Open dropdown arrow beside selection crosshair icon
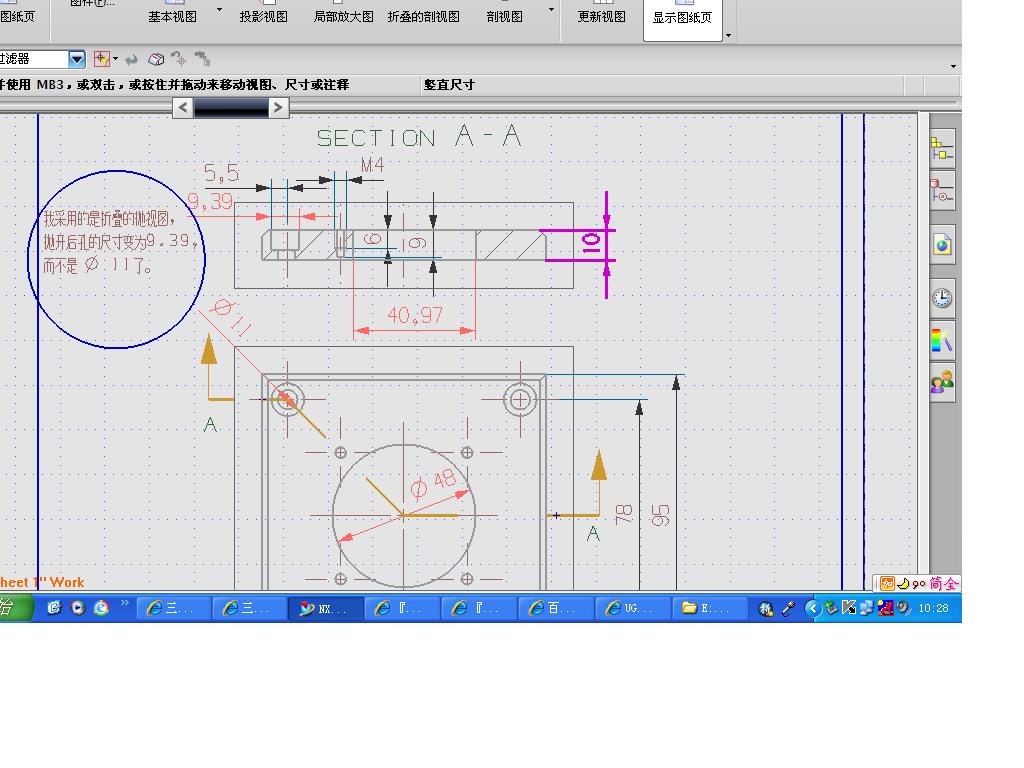The height and width of the screenshot is (768, 1024). 116,59
